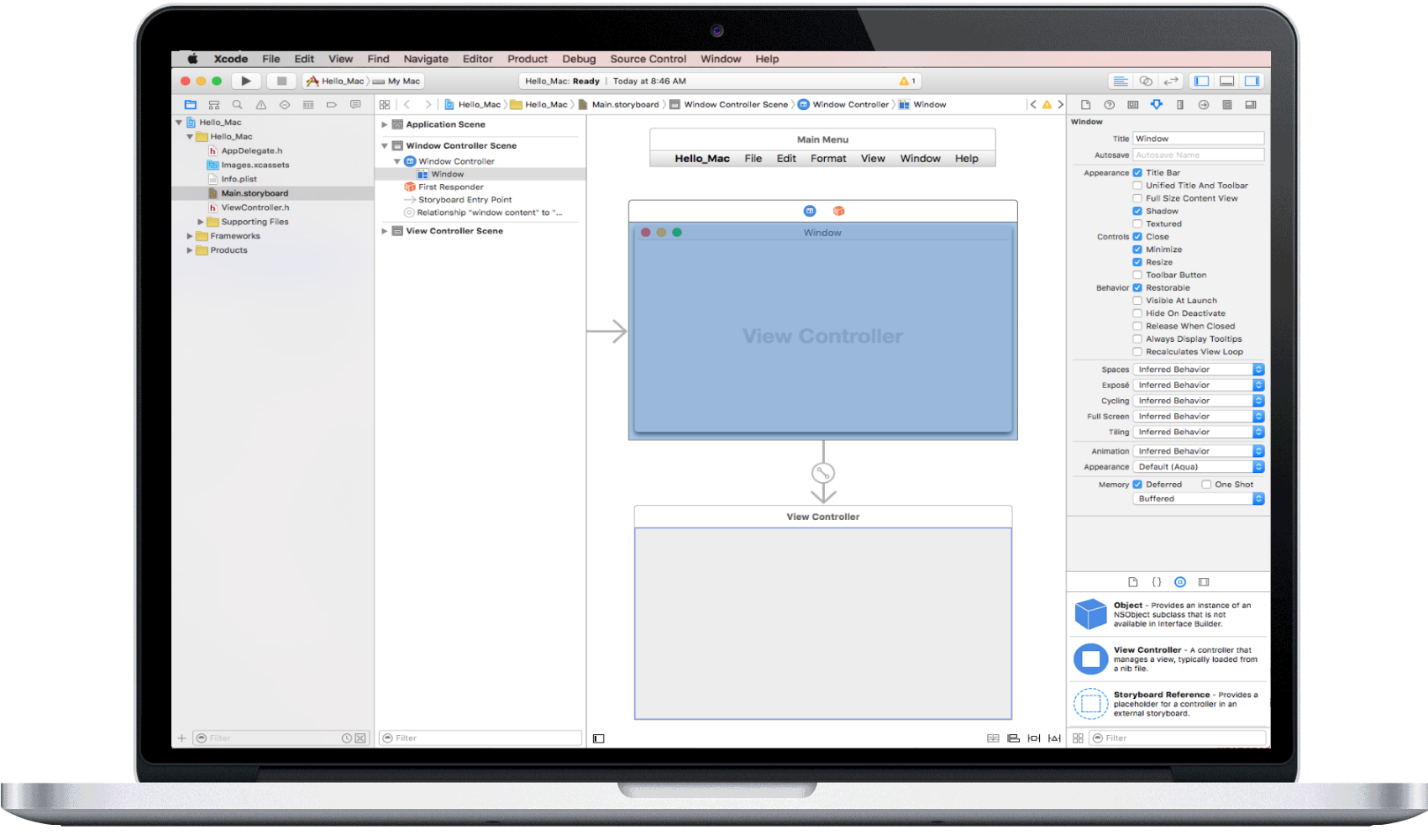Open the Symbol navigator icon
The height and width of the screenshot is (840, 1428).
click(x=214, y=105)
